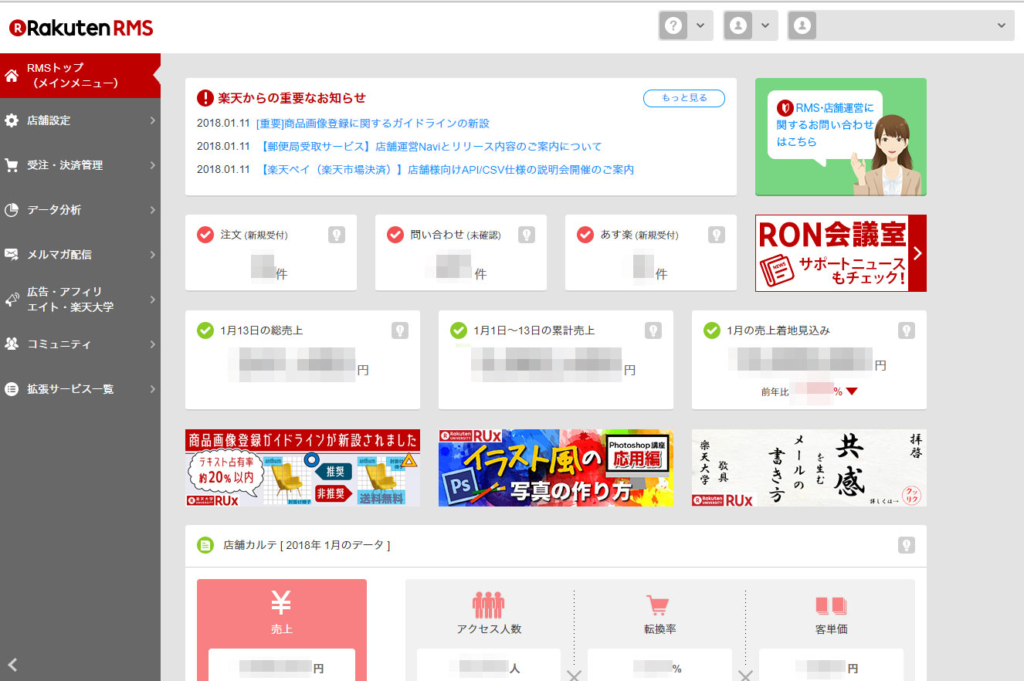
Task: Open 店舗設定 via the gear icon
Action: pyautogui.click(x=12, y=120)
